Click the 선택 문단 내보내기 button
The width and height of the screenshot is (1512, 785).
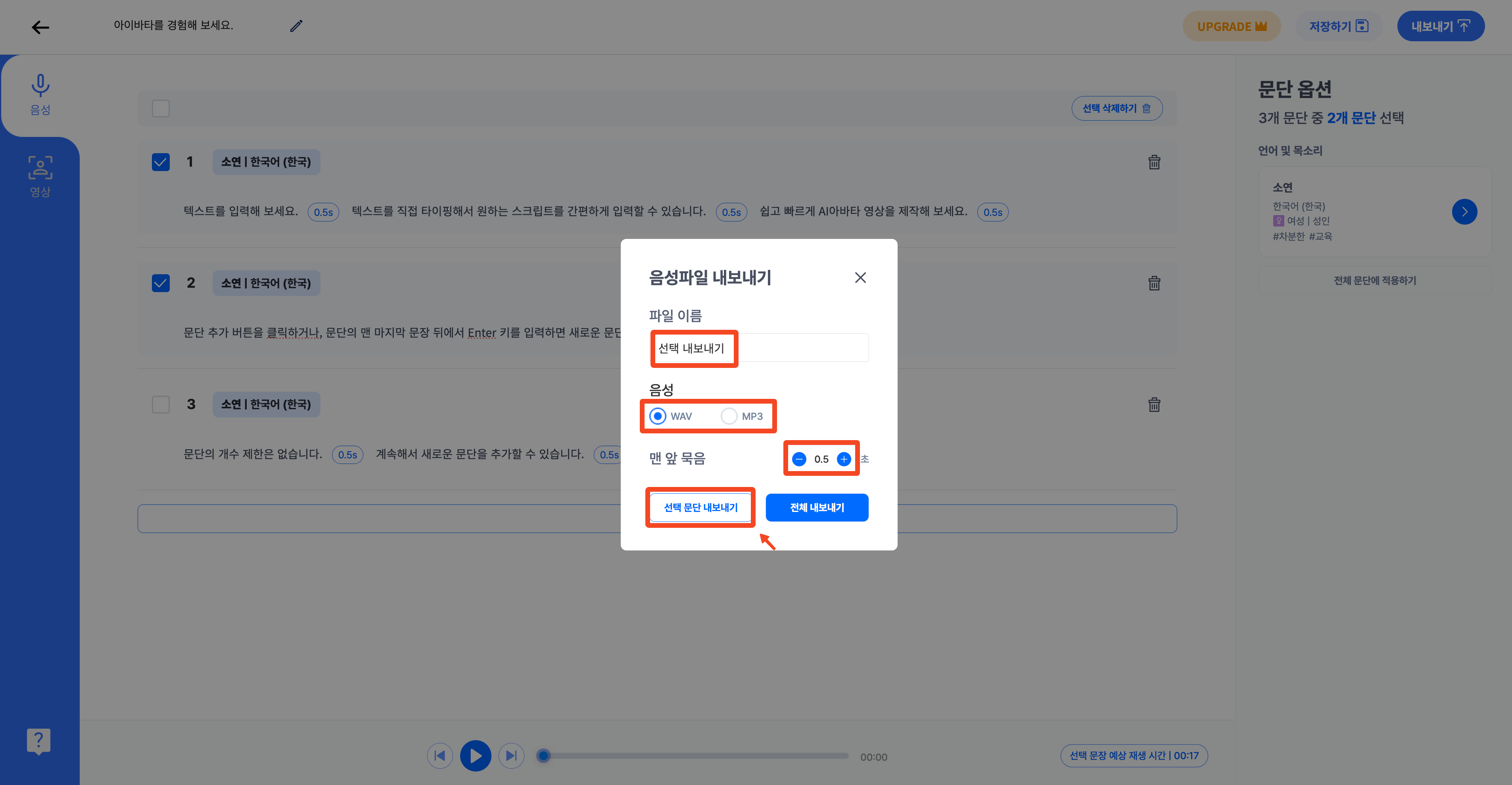[700, 507]
